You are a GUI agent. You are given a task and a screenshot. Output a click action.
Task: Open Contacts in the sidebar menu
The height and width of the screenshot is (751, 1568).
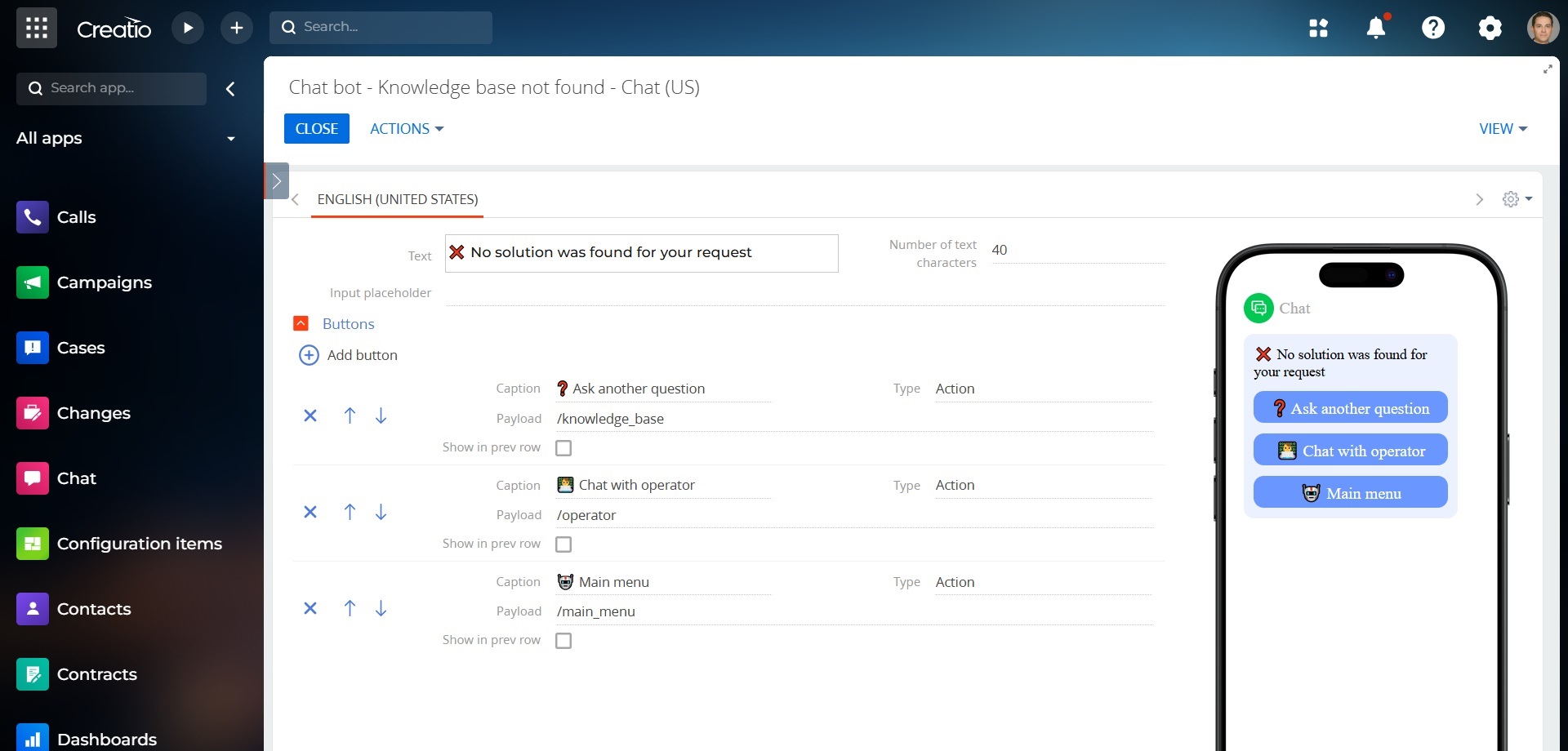[x=94, y=609]
